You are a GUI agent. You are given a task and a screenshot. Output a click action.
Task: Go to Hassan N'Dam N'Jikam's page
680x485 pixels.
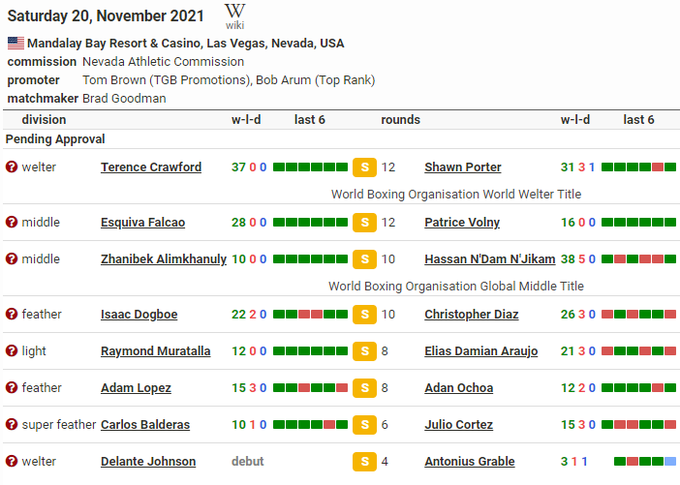click(490, 259)
